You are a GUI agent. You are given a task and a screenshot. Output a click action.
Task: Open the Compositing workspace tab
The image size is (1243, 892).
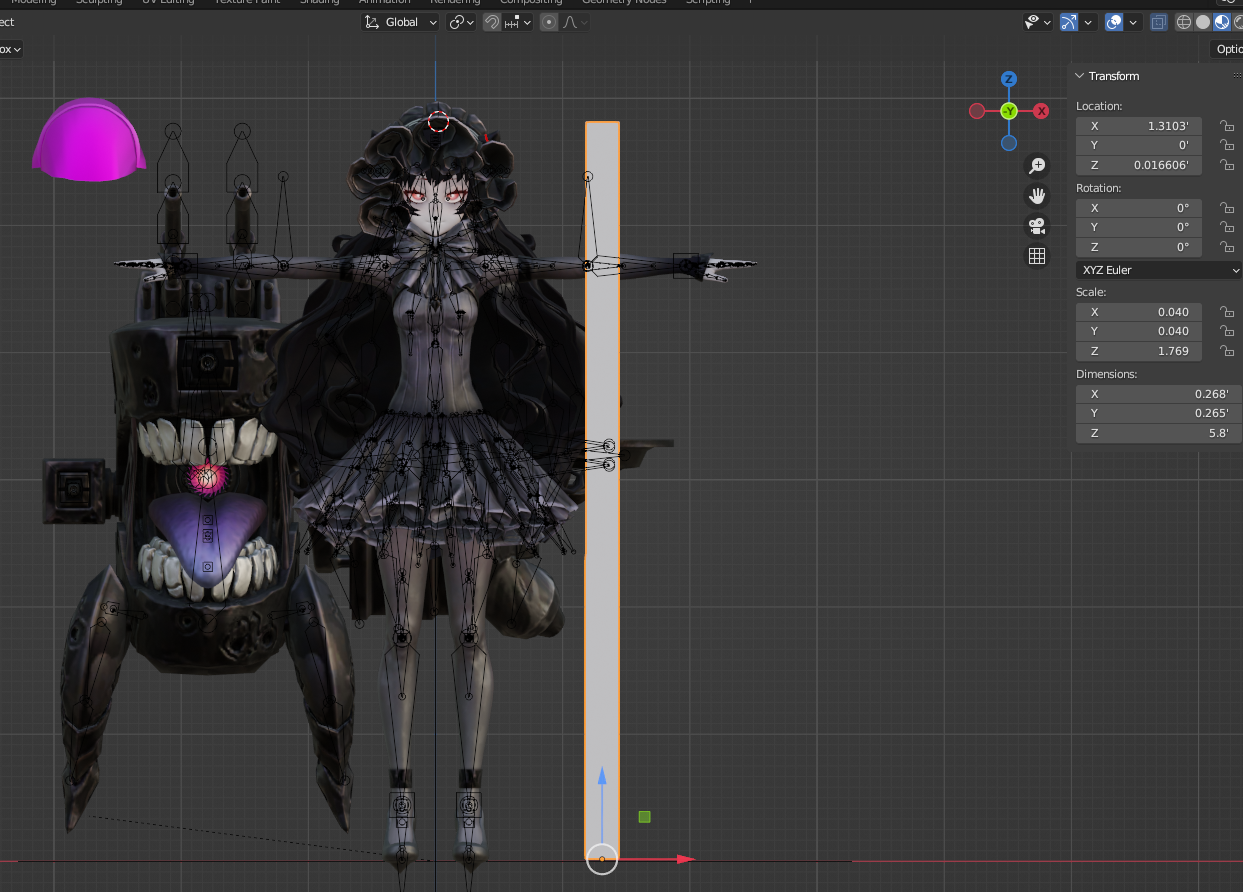click(531, 2)
